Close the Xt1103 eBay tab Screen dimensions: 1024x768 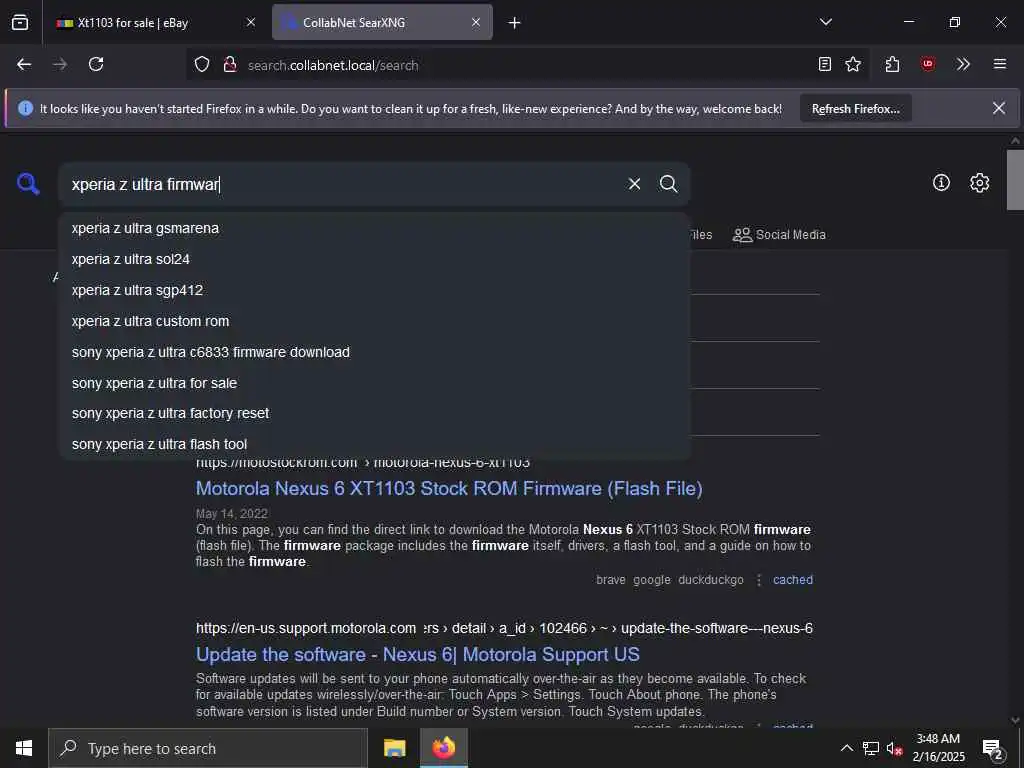[251, 22]
